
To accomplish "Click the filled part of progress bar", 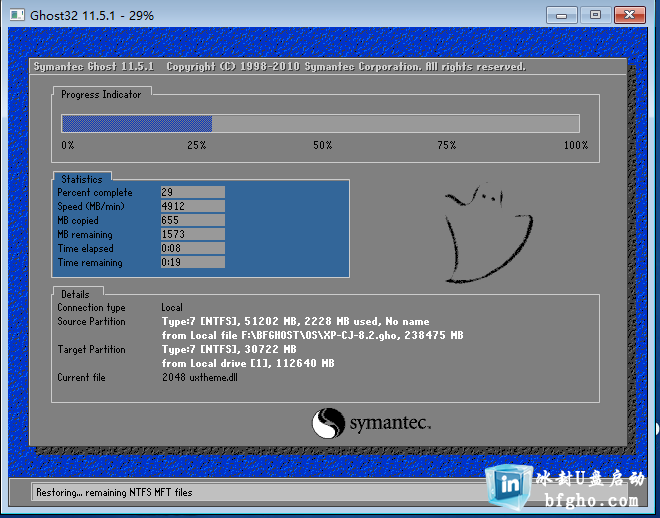I will click(x=137, y=124).
